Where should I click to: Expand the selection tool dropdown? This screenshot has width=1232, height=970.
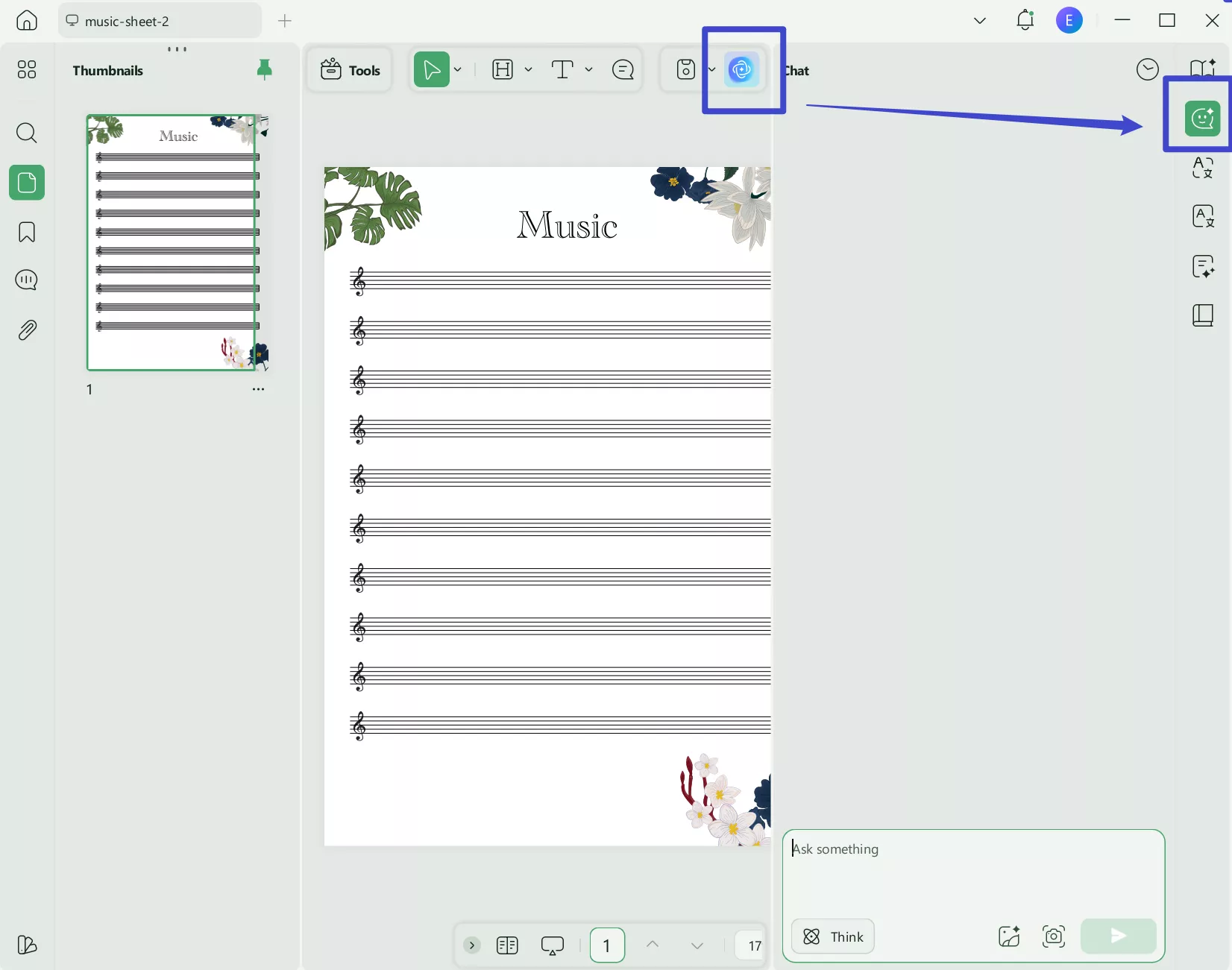point(457,69)
